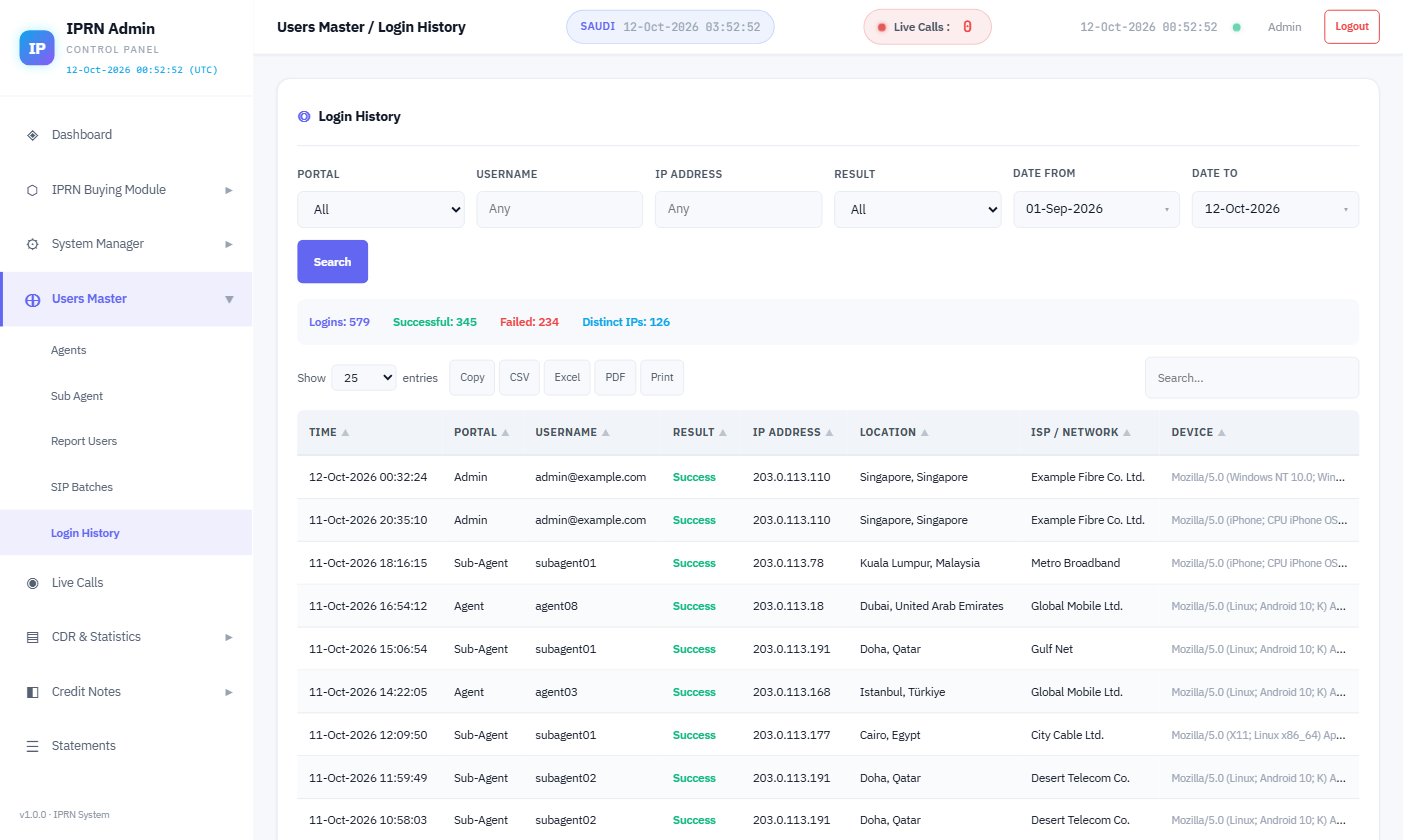
Task: Click the Credit Notes icon
Action: (x=32, y=692)
